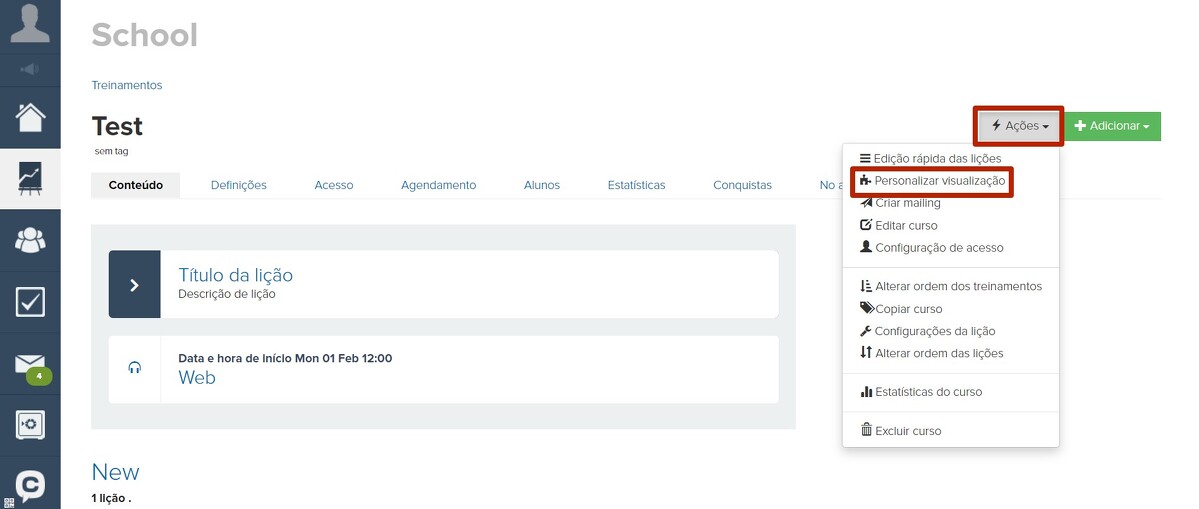Expand the Ações dropdown button
The height and width of the screenshot is (509, 1199).
(x=1019, y=126)
